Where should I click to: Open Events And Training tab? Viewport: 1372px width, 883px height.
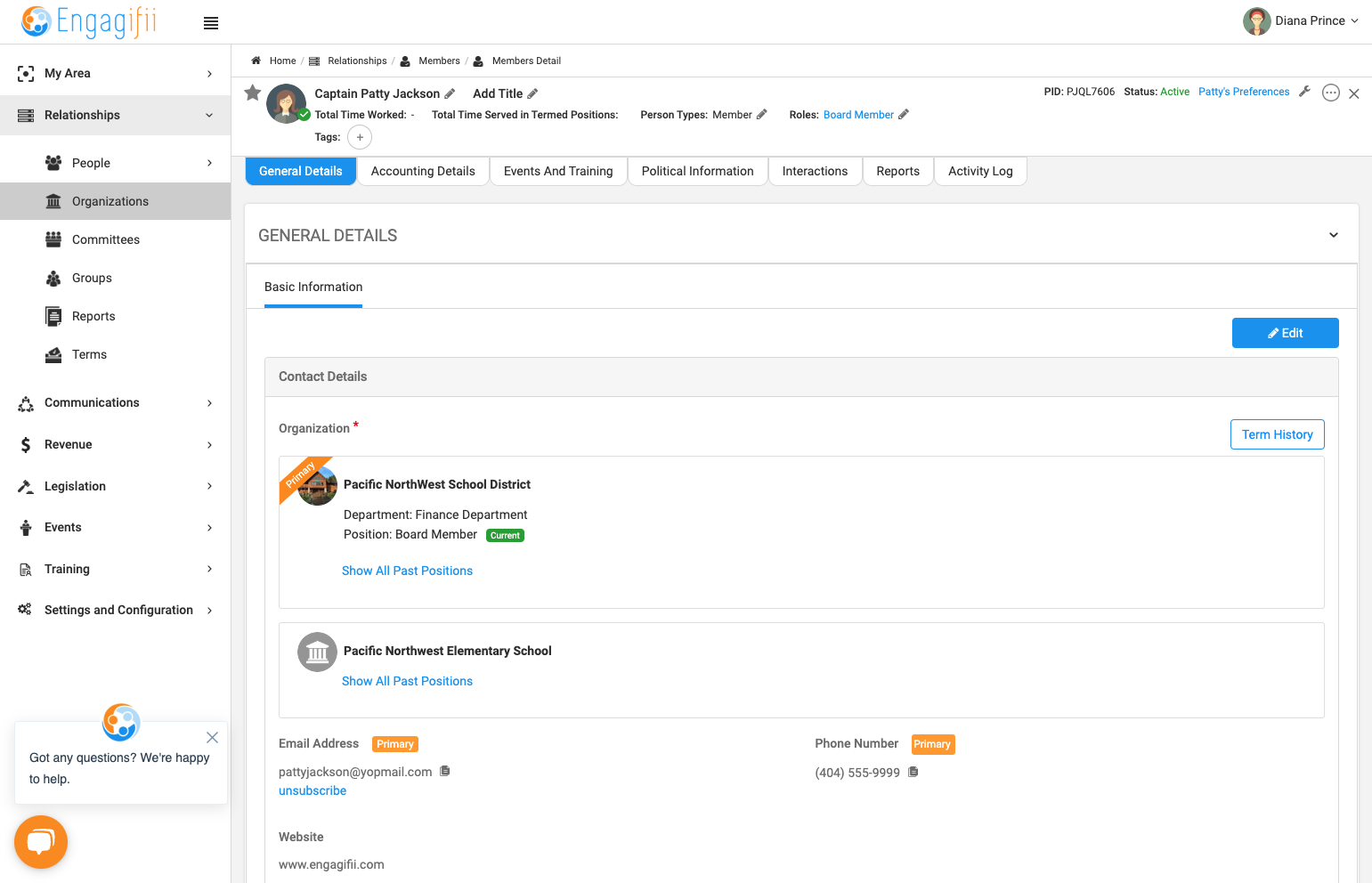tap(558, 171)
